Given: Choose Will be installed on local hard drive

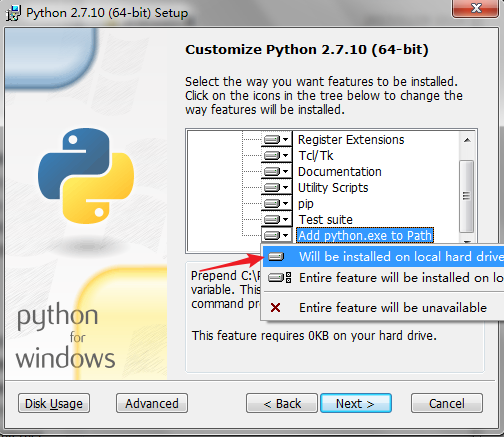Looking at the screenshot, I should [x=383, y=257].
